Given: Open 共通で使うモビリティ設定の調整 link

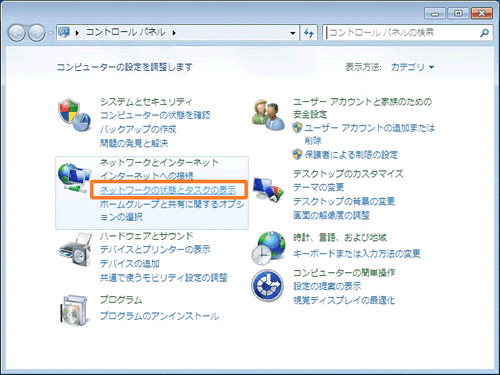Looking at the screenshot, I should [164, 277].
